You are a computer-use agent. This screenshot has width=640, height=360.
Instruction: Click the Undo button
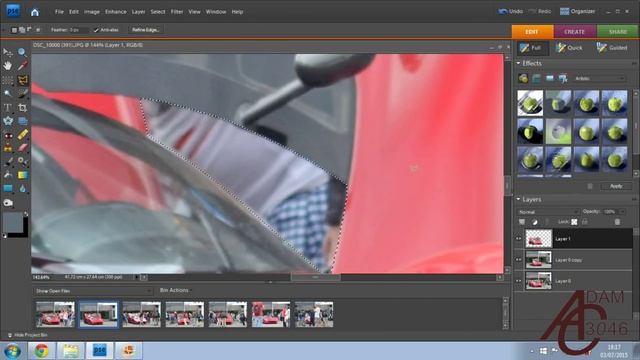(x=511, y=11)
